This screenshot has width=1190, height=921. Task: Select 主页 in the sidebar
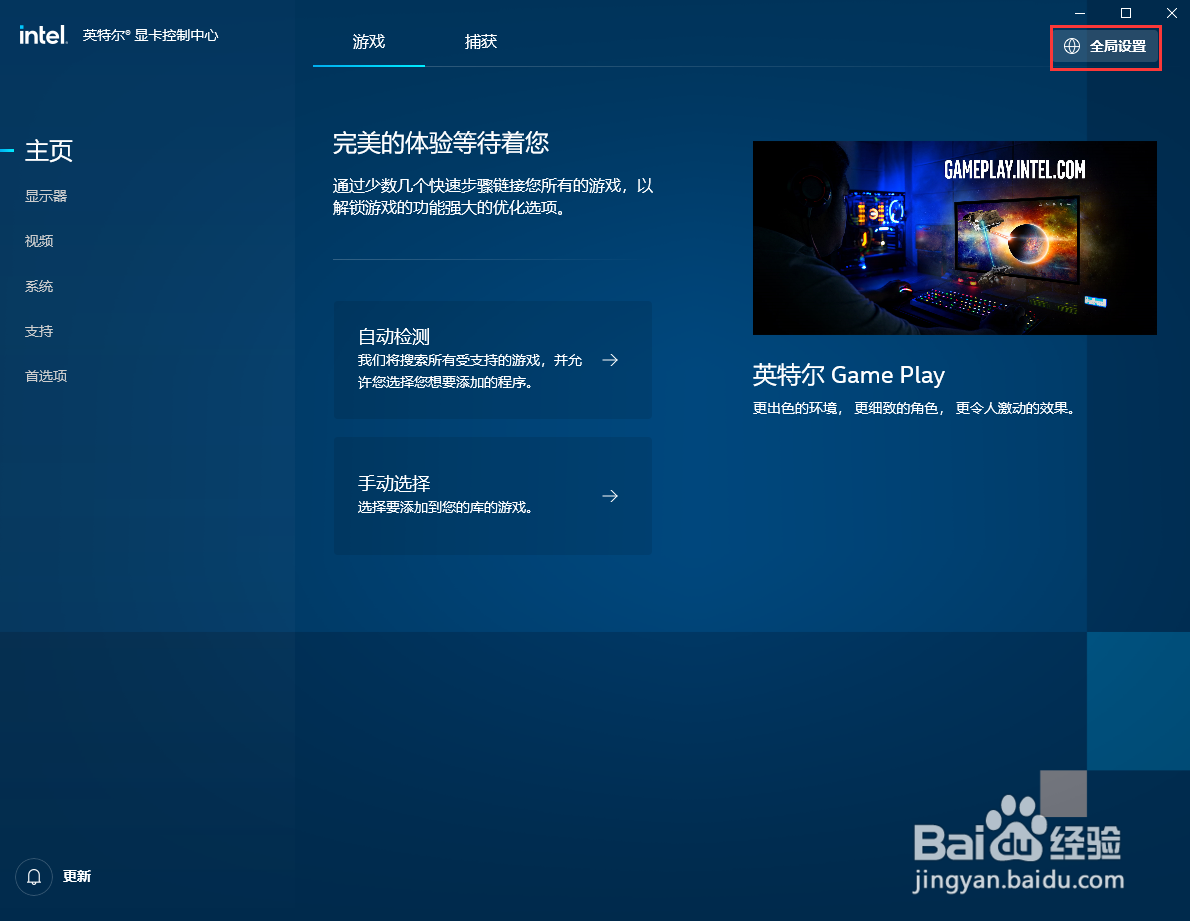(49, 150)
